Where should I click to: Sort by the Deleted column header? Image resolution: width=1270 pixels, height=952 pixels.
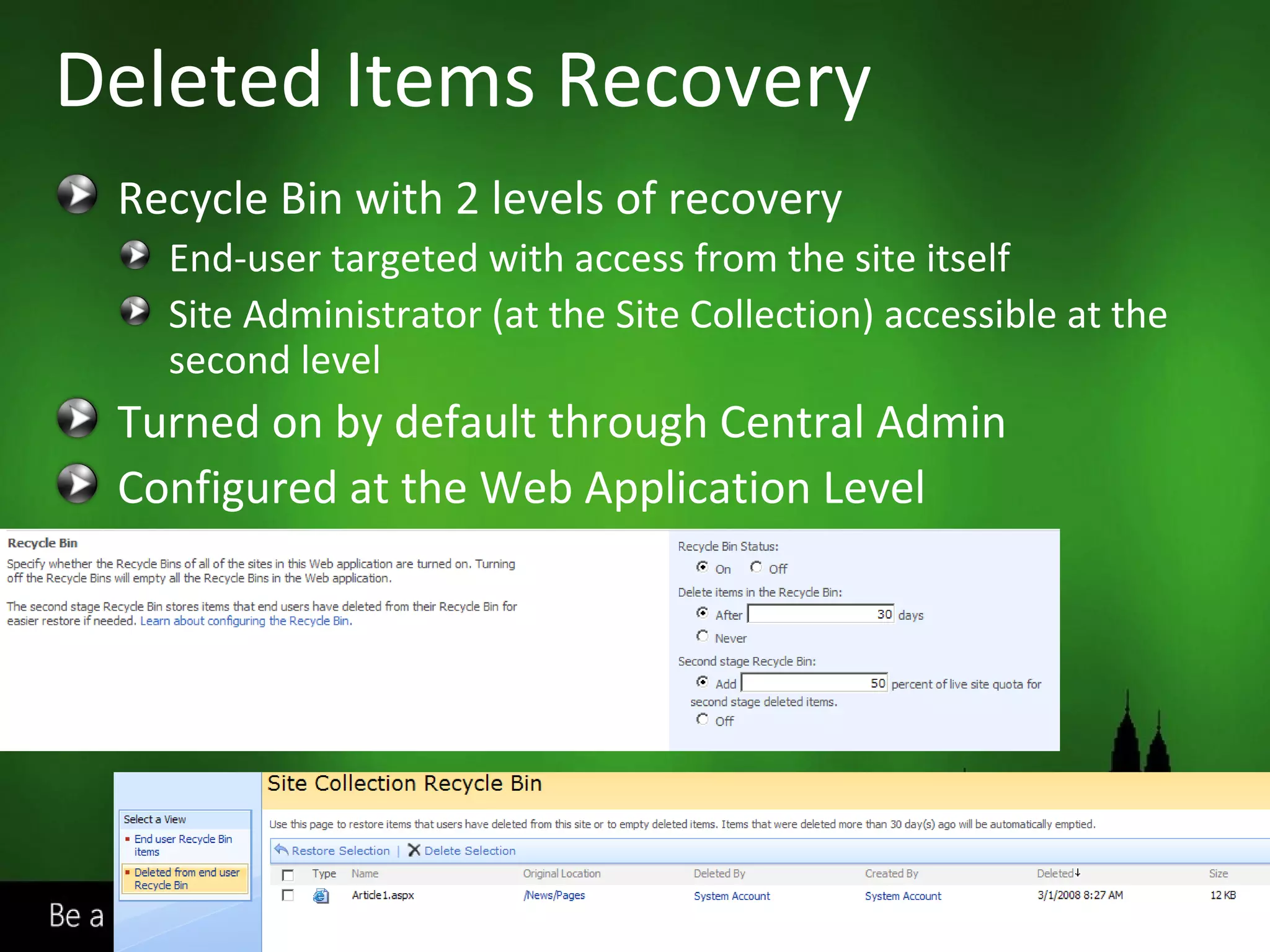point(1055,874)
